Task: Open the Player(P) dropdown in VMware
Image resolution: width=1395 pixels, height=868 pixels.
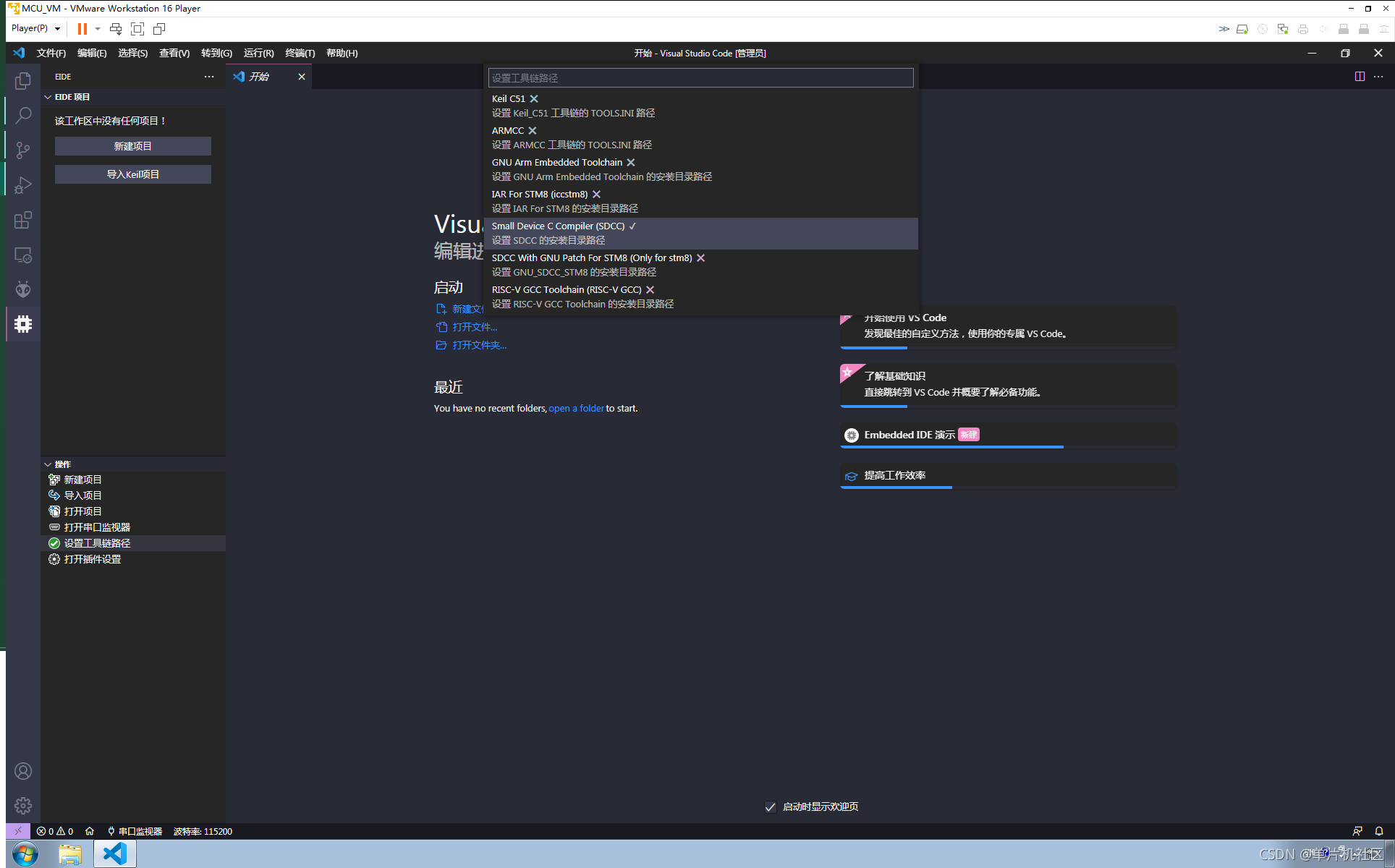Action: pos(34,27)
